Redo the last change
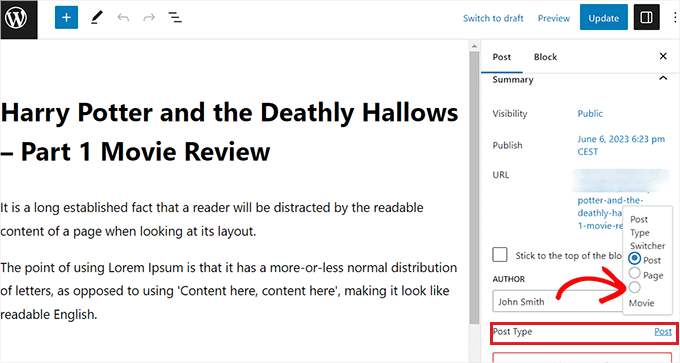680x363 pixels. click(x=149, y=18)
